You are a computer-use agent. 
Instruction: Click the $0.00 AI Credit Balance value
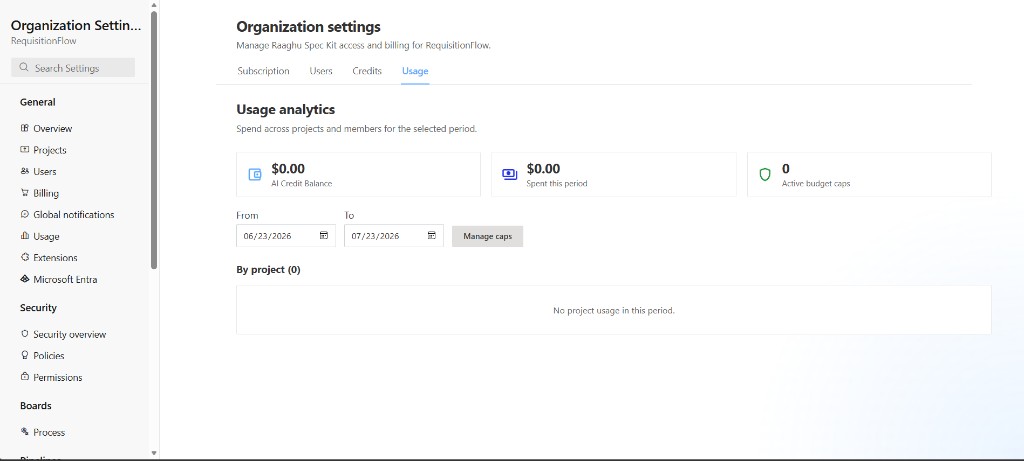pos(288,169)
